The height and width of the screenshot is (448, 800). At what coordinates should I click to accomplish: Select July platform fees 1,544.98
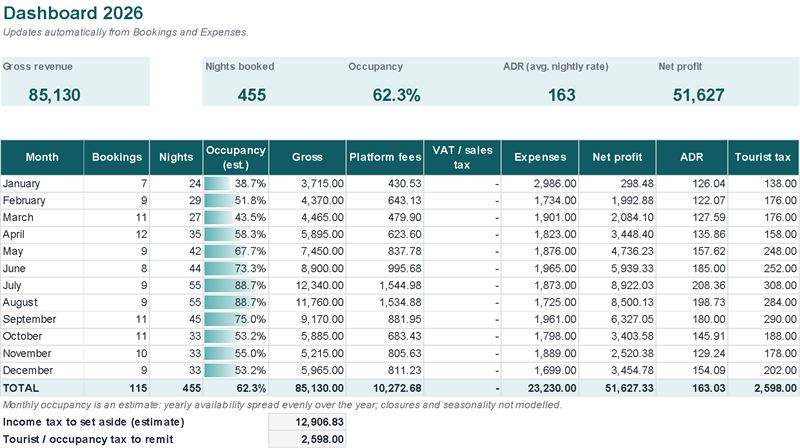(385, 285)
